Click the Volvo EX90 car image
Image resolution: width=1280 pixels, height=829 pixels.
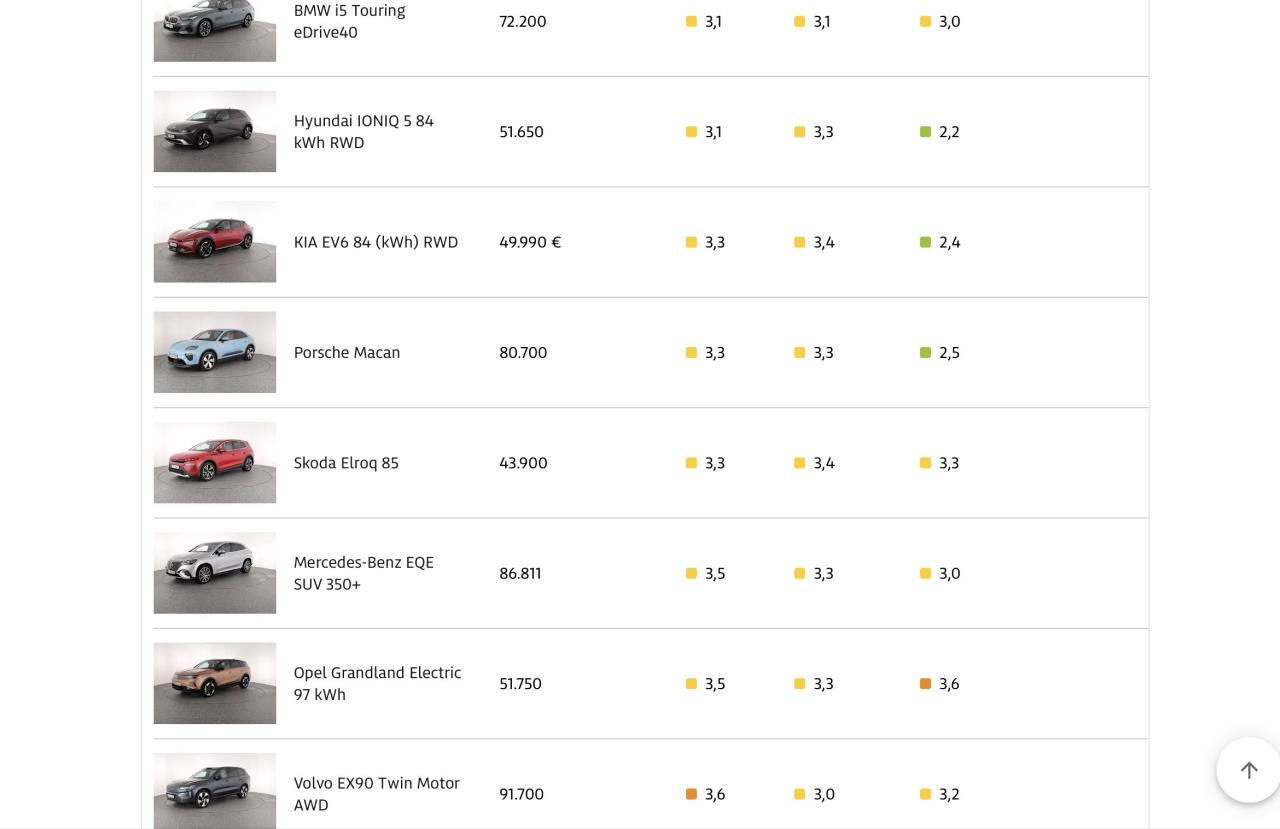pyautogui.click(x=215, y=791)
